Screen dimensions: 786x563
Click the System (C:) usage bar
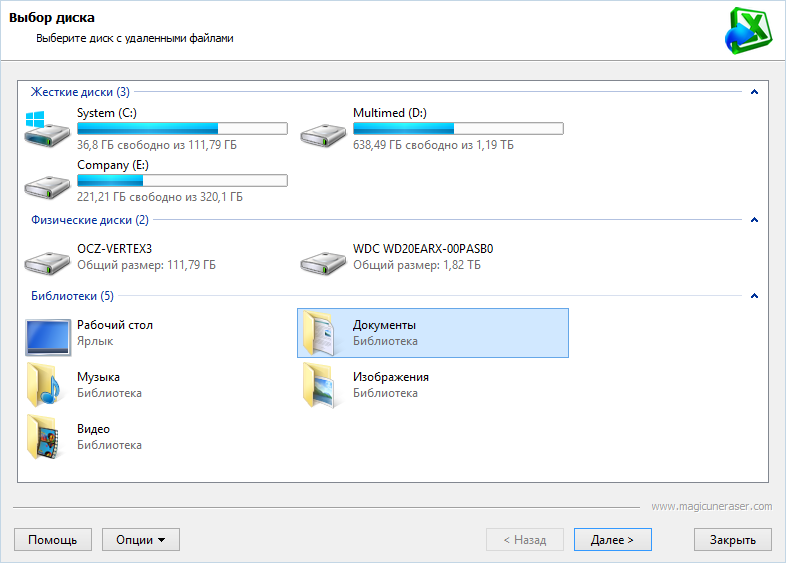[182, 129]
